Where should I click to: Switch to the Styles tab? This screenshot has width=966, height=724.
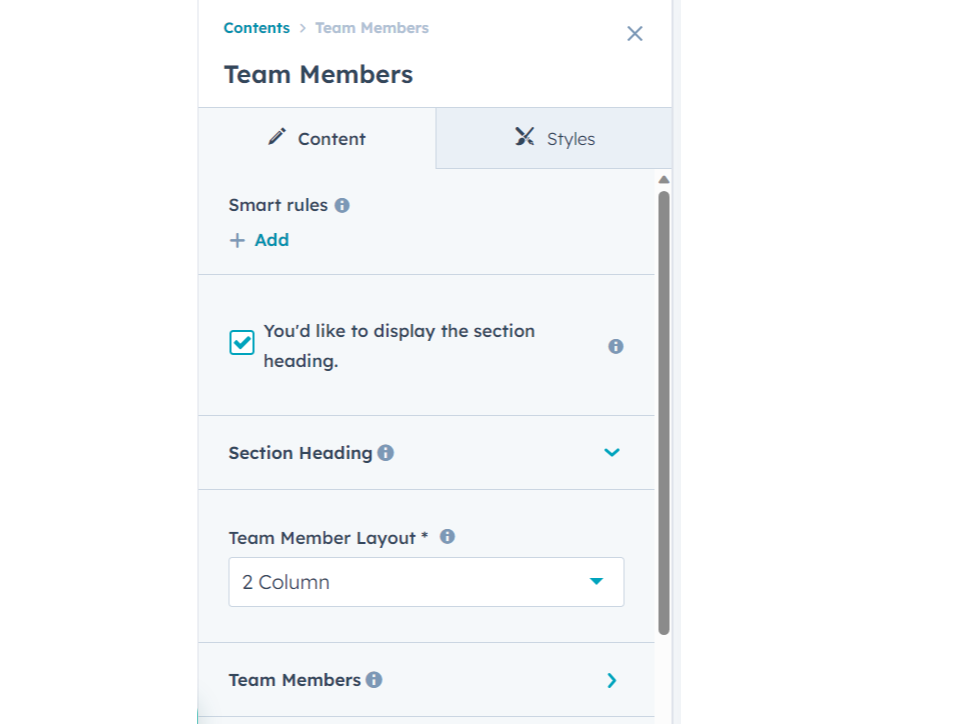pos(554,139)
